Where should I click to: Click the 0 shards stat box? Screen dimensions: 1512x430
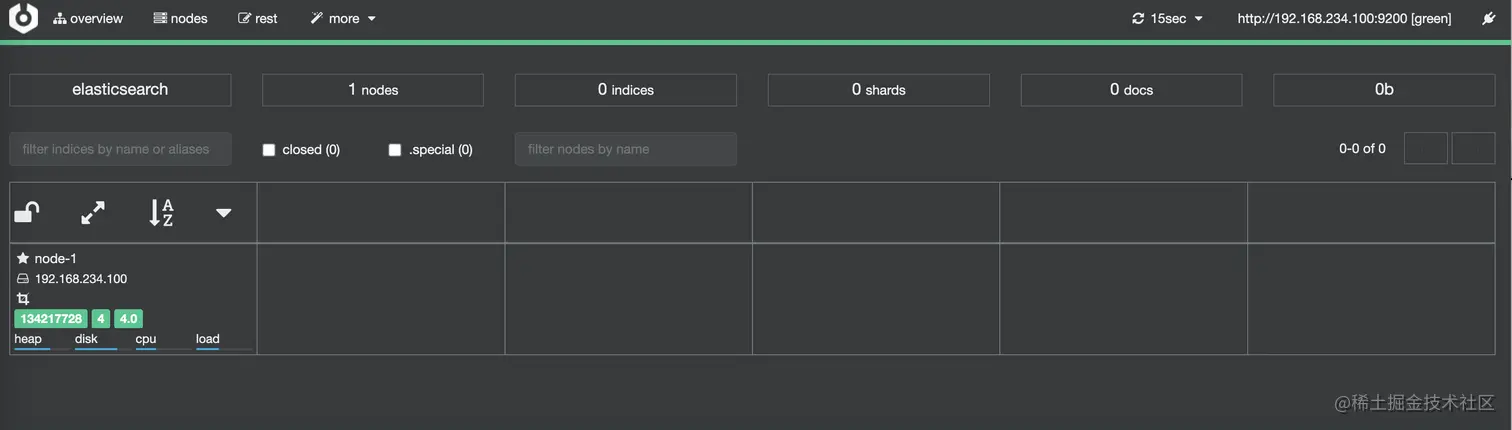point(879,90)
